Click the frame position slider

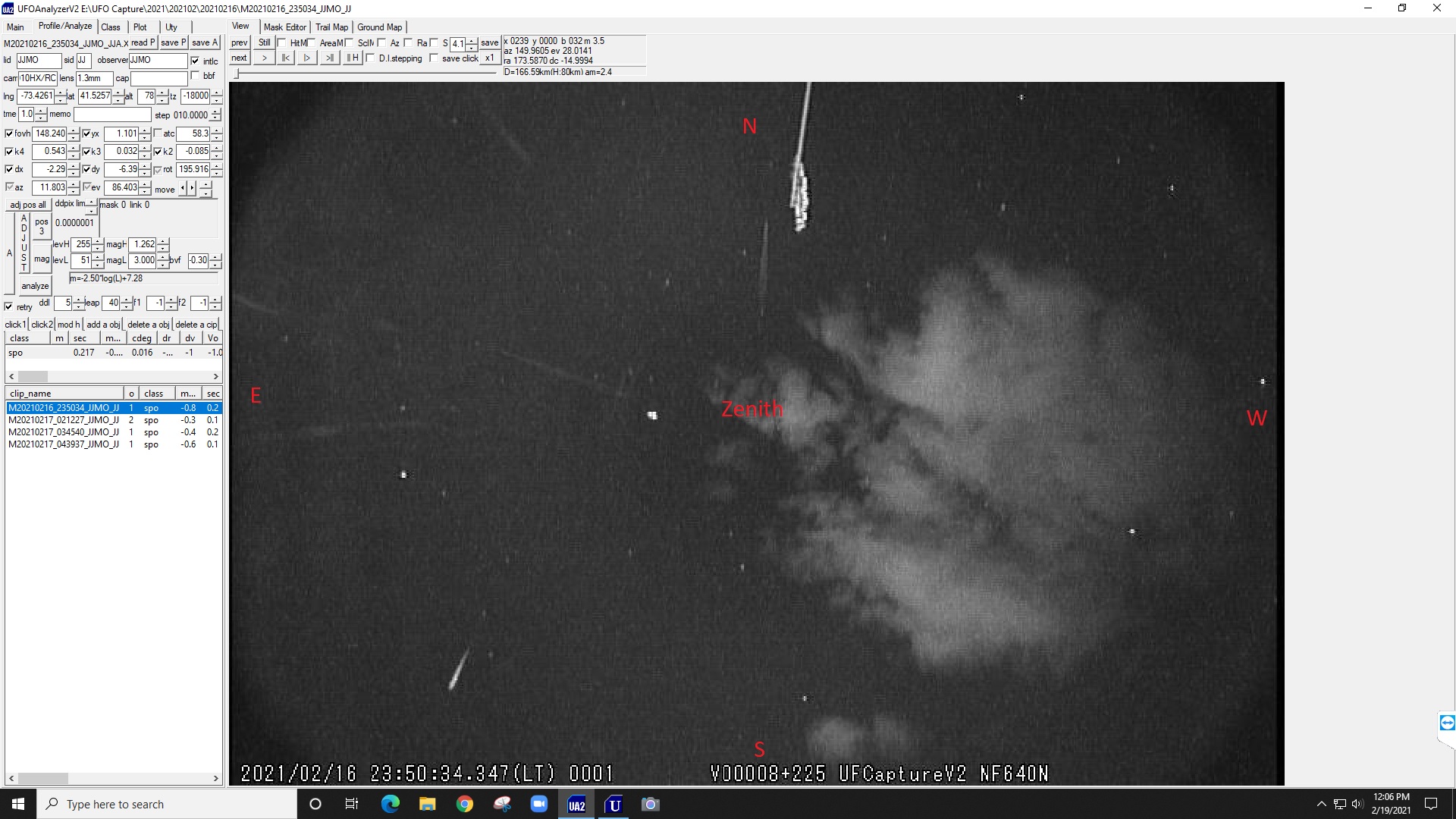click(237, 74)
